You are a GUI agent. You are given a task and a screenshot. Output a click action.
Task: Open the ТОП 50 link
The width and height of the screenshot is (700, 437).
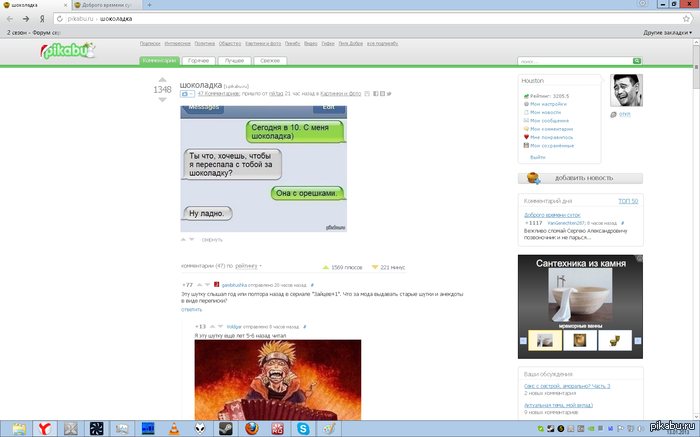[628, 201]
